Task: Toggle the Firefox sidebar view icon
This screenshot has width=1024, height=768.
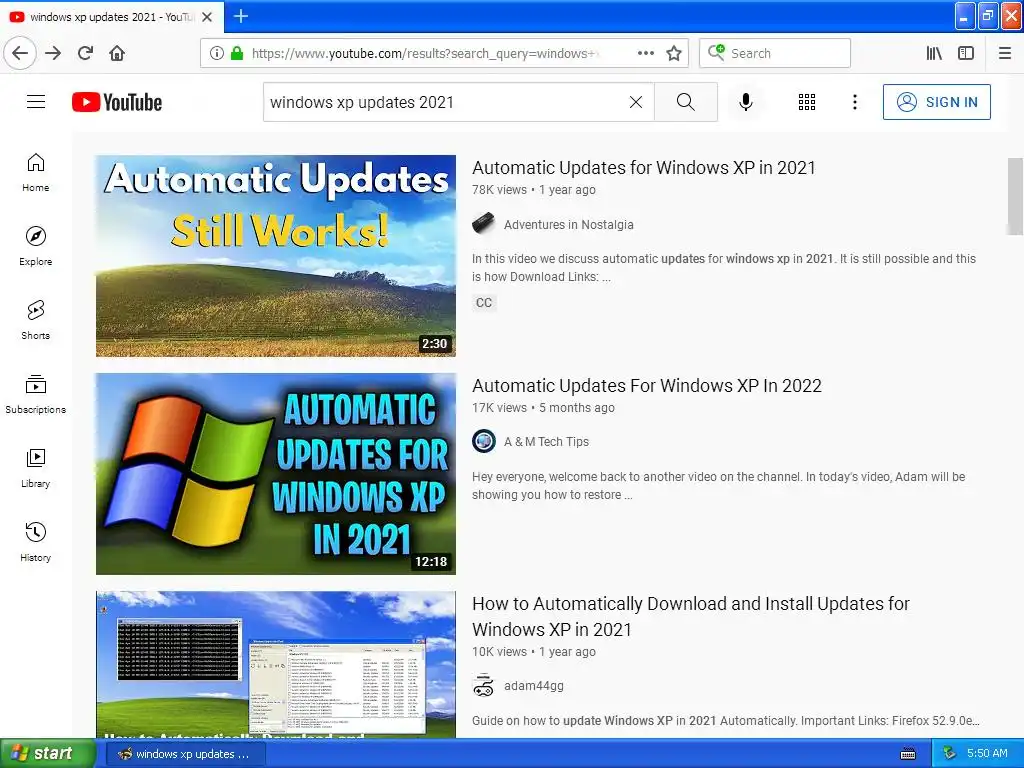Action: [x=966, y=53]
